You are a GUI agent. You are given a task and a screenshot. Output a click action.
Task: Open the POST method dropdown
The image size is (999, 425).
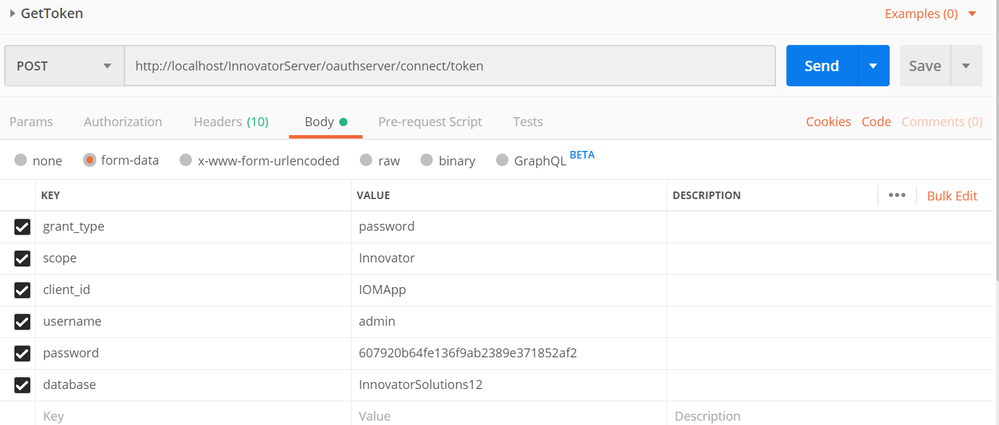click(64, 66)
